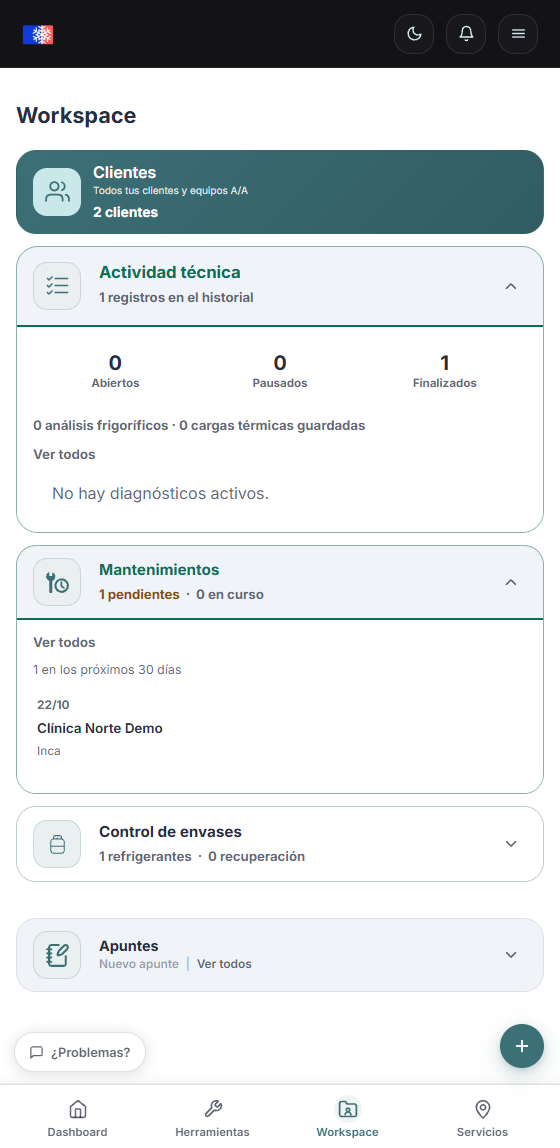The width and height of the screenshot is (560, 1148).
Task: Click the 22/10 maintenance date
Action: point(53,705)
